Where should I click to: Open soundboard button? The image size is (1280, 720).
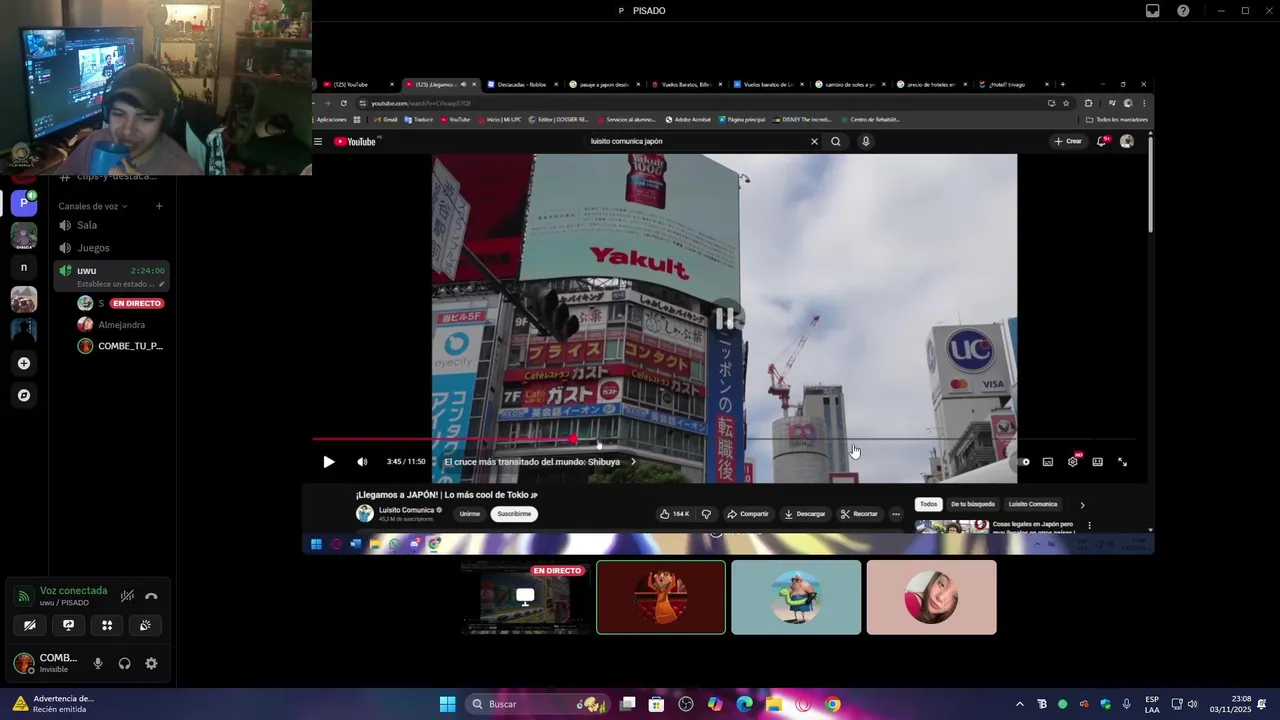click(x=145, y=625)
